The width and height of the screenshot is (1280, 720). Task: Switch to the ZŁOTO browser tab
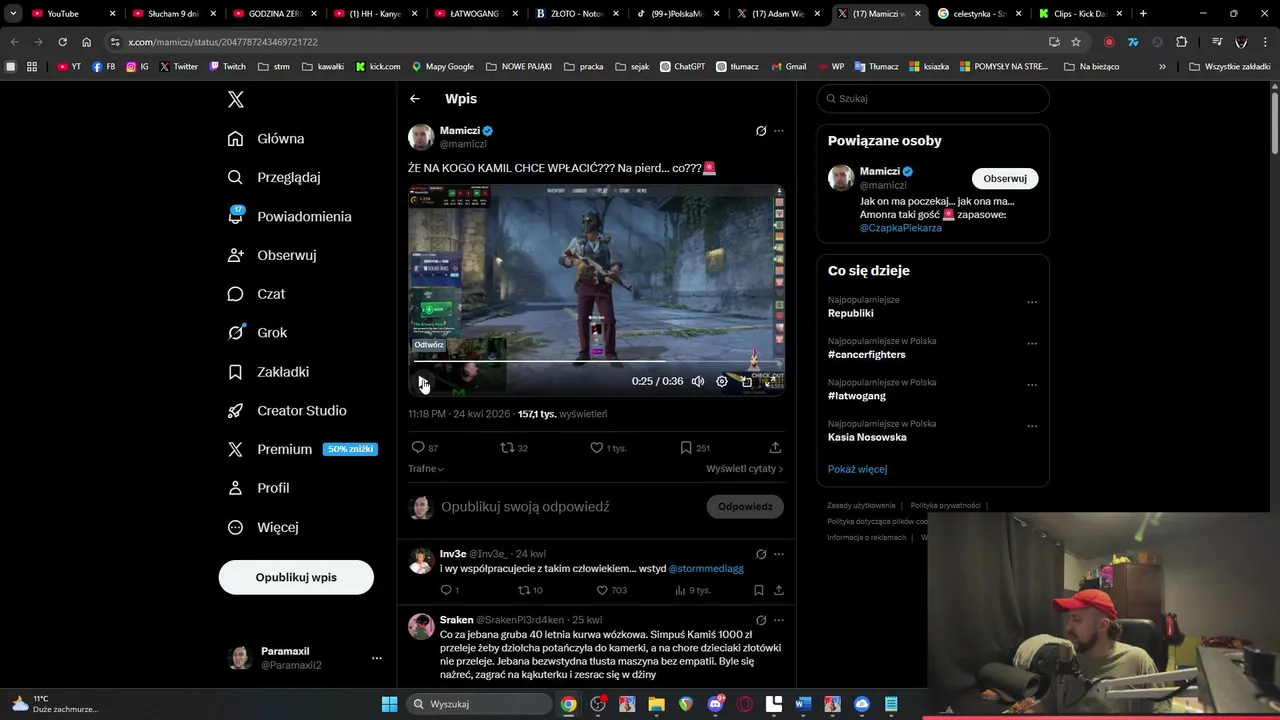[x=575, y=14]
